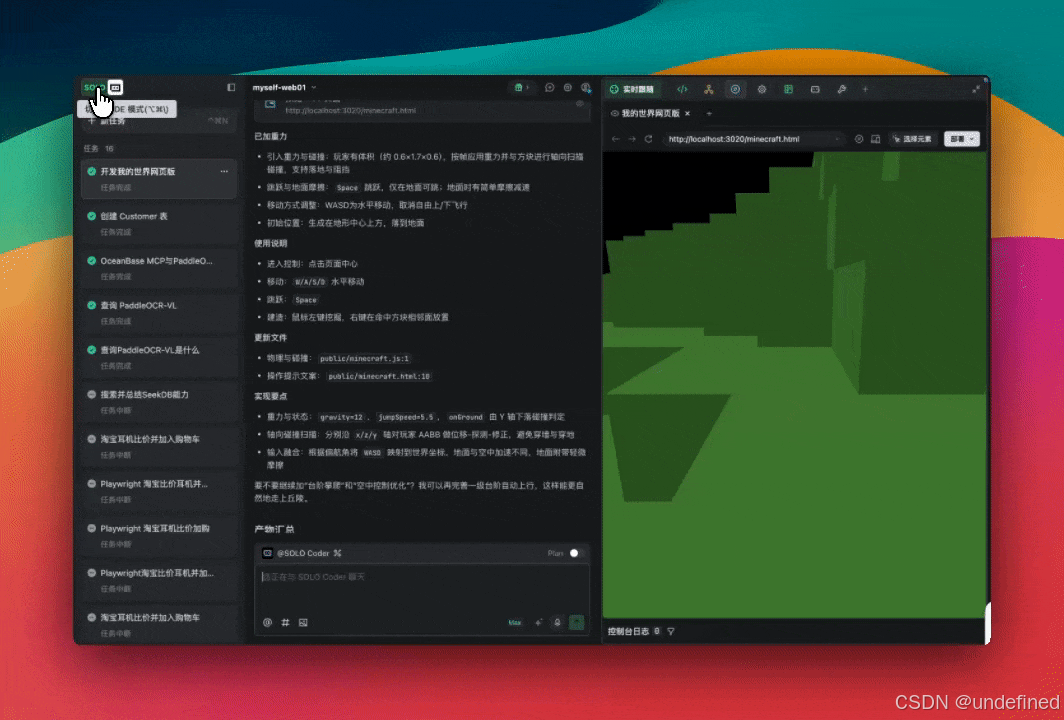Click the green send button
This screenshot has height=720, width=1064.
tap(577, 622)
